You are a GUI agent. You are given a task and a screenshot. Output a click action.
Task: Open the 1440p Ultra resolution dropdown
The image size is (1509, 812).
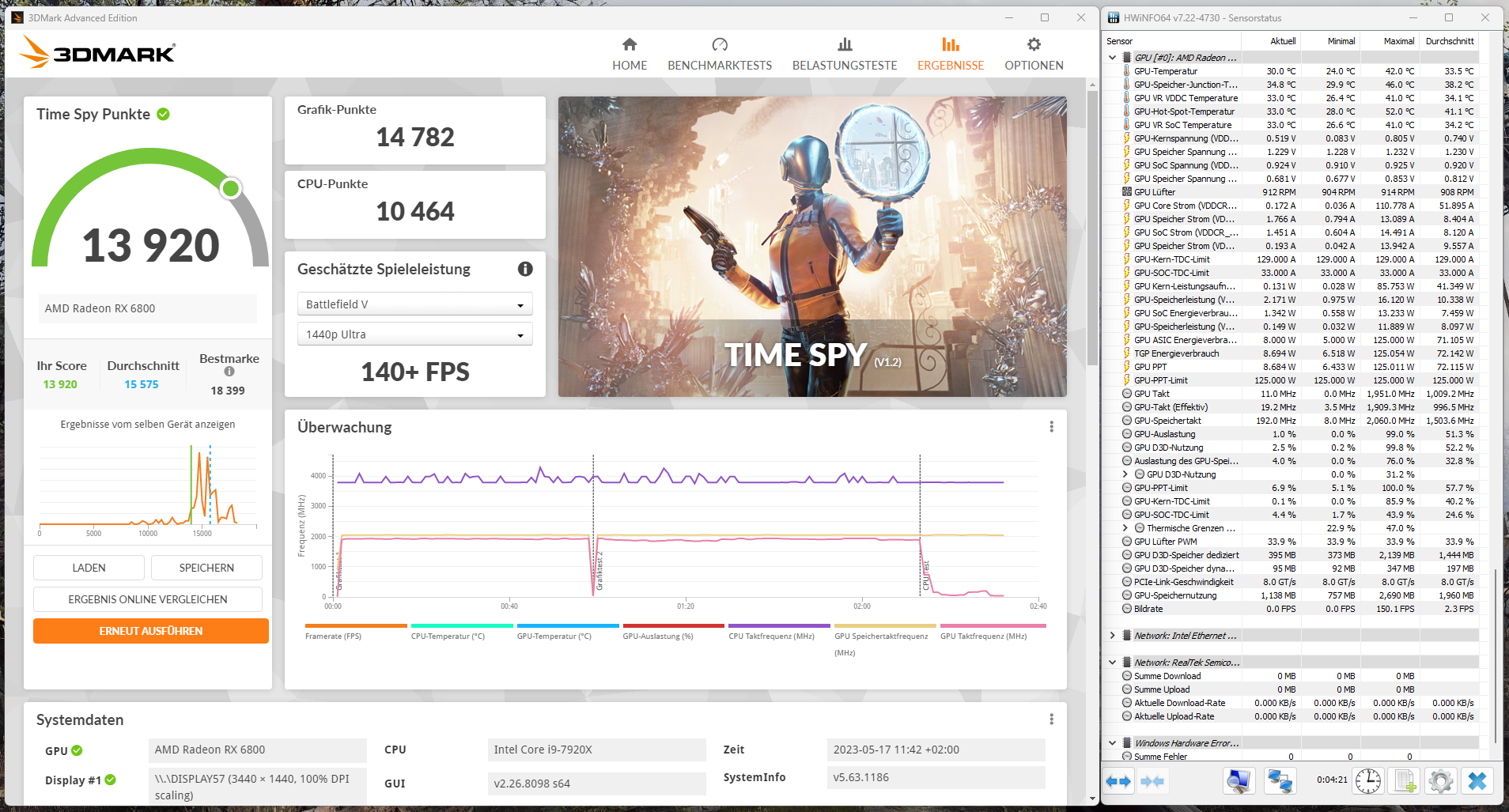(x=415, y=334)
